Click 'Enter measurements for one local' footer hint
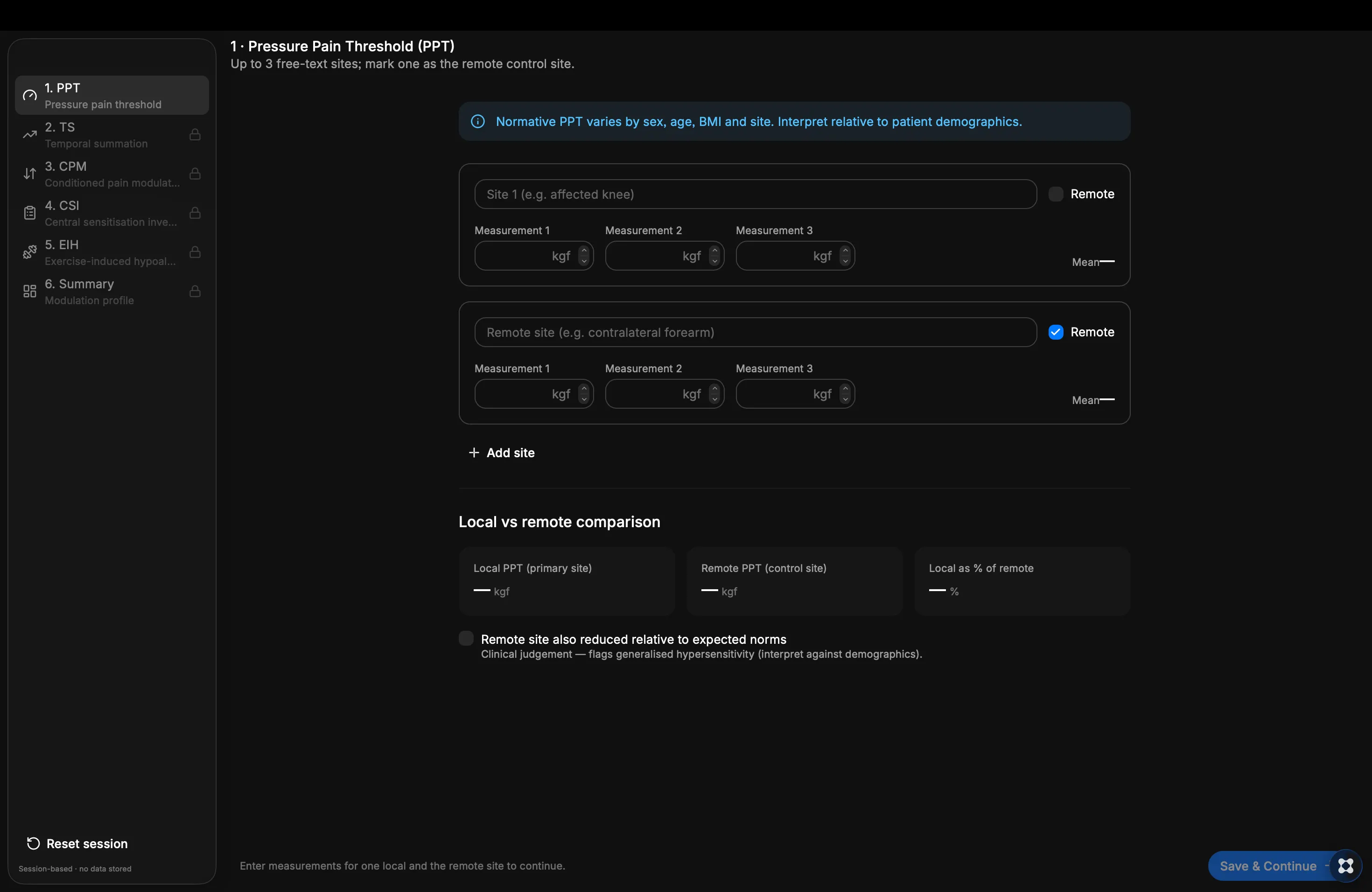The width and height of the screenshot is (1372, 892). tap(402, 866)
